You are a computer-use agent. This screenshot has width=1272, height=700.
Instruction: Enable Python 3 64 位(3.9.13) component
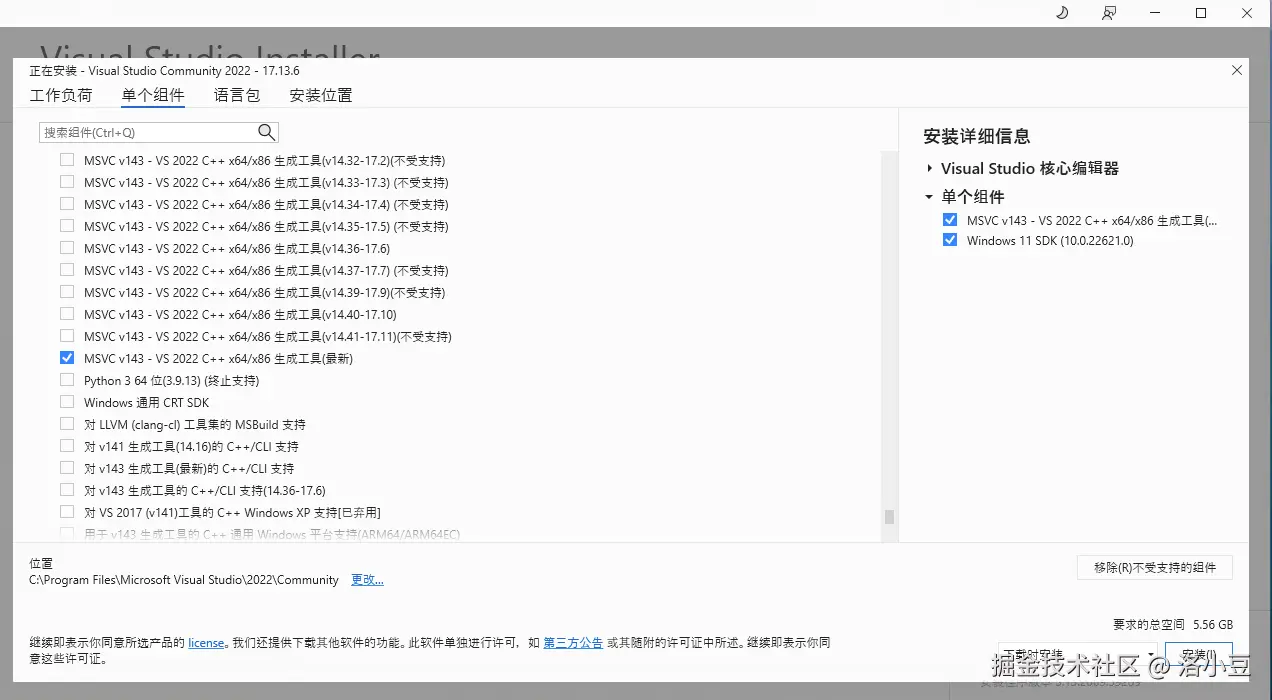66,380
